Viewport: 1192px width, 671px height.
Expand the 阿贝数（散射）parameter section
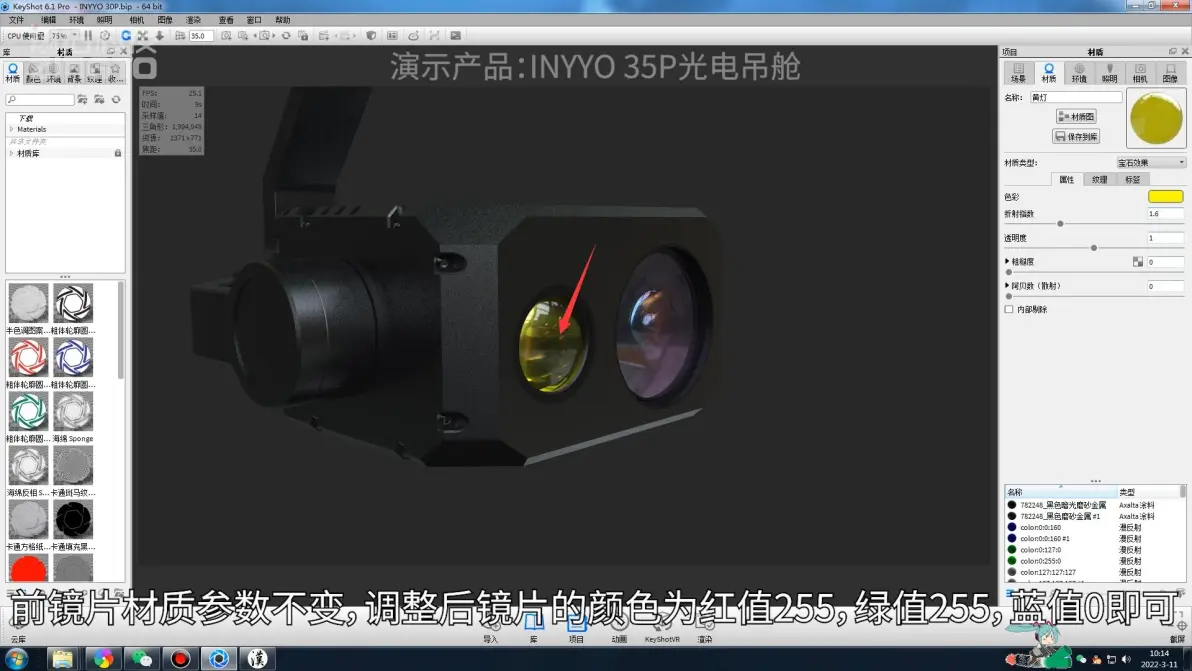point(1007,286)
